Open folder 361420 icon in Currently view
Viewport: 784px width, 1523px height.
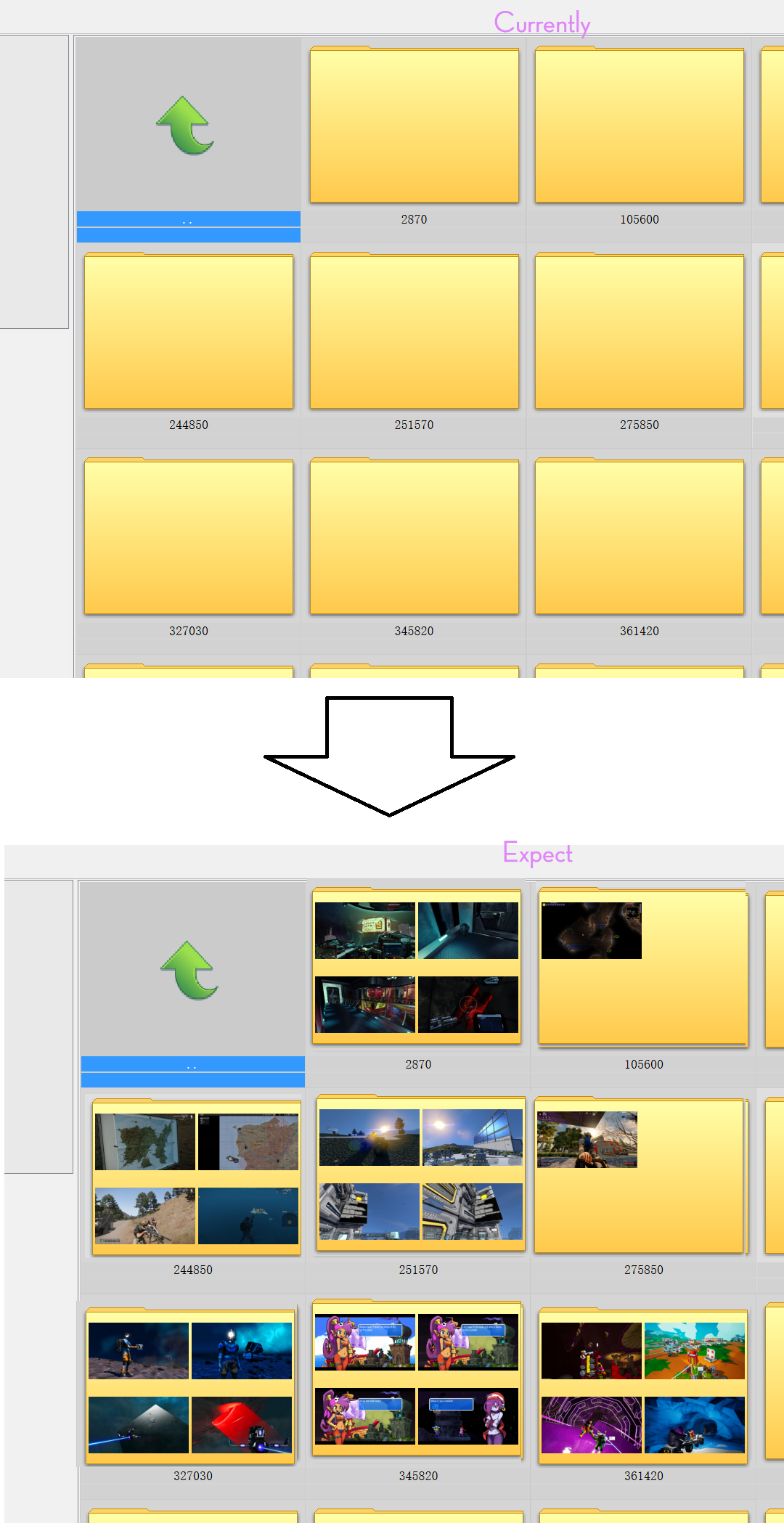coord(640,536)
